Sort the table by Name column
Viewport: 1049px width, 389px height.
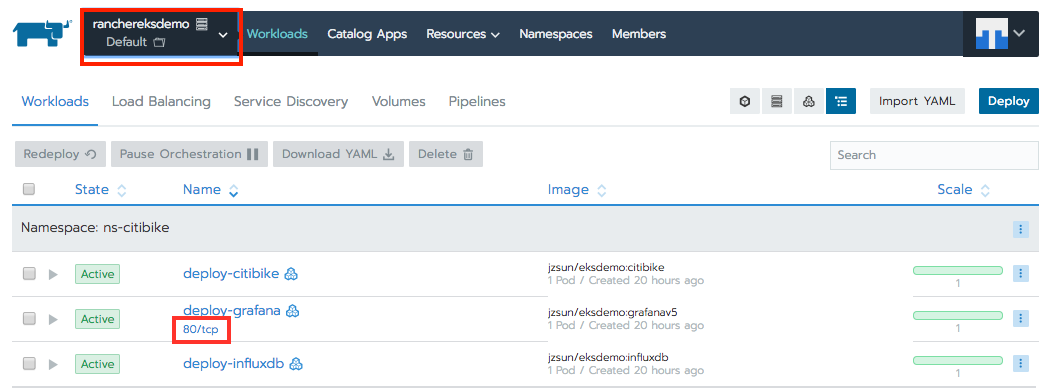tap(210, 189)
